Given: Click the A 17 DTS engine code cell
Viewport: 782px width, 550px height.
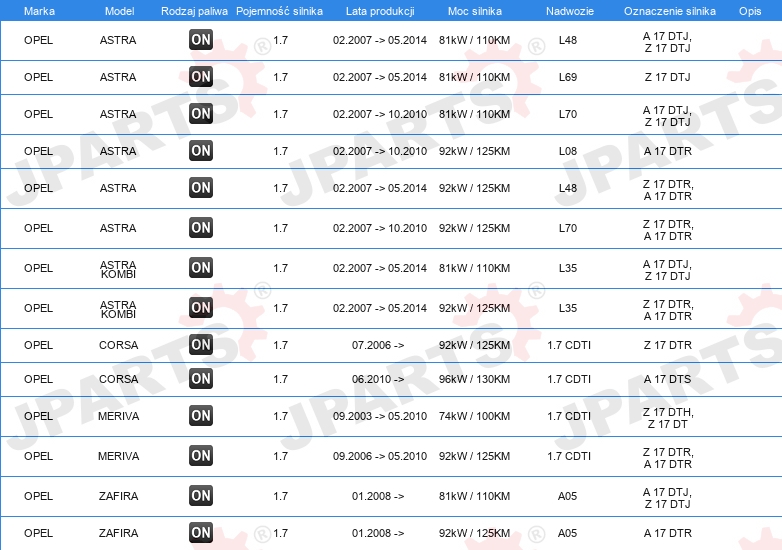Looking at the screenshot, I should click(668, 379).
